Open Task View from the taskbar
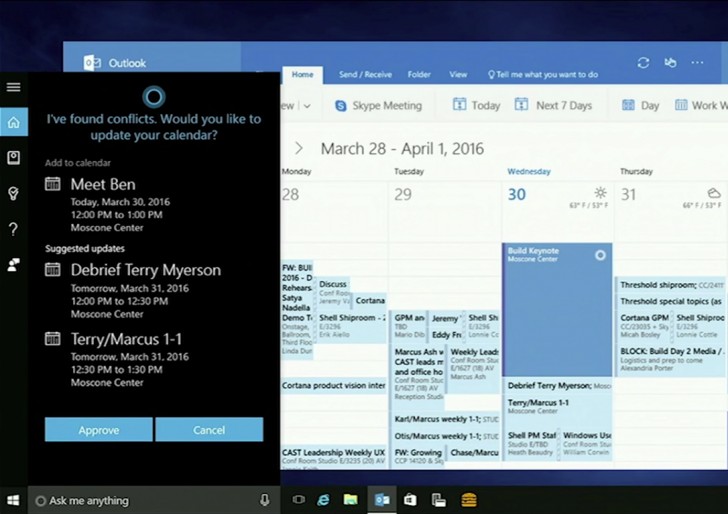This screenshot has height=514, width=728. [x=299, y=500]
